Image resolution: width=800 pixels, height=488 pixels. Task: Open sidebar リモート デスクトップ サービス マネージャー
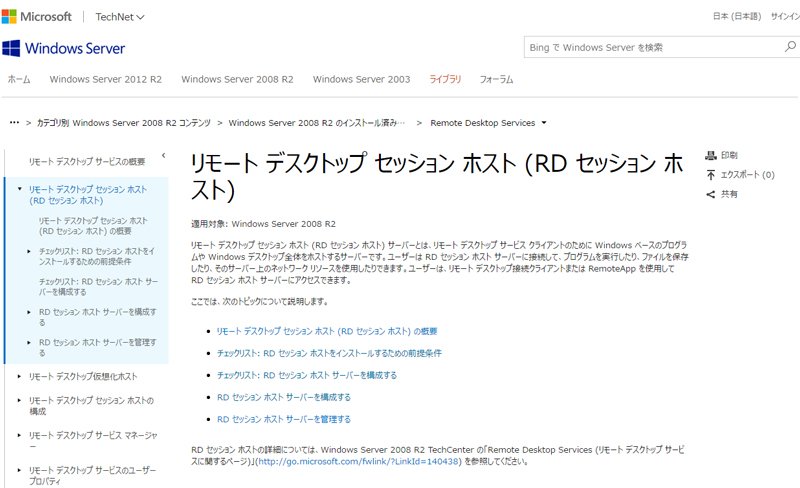pos(93,441)
